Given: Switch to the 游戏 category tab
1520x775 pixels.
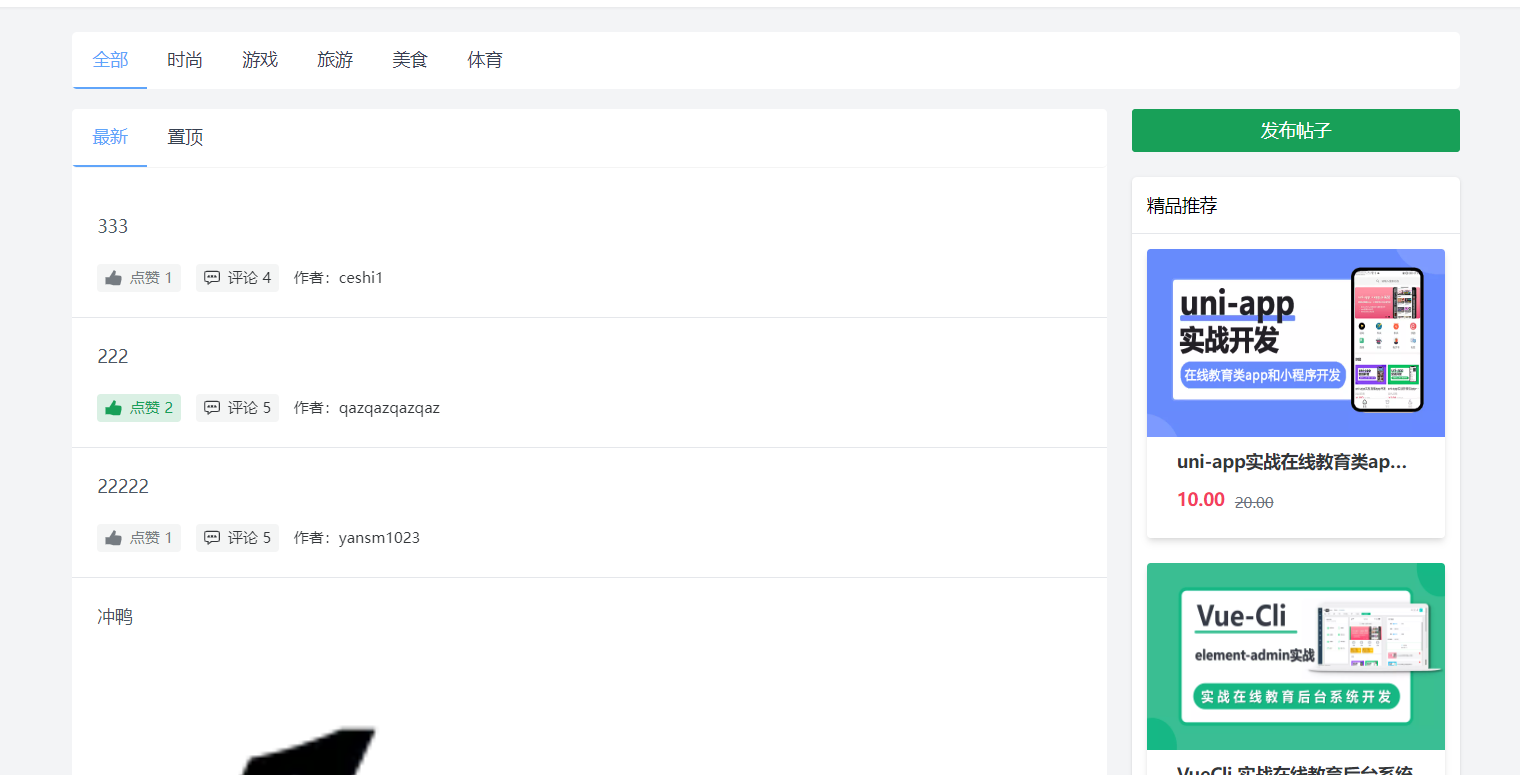Looking at the screenshot, I should click(x=260, y=60).
